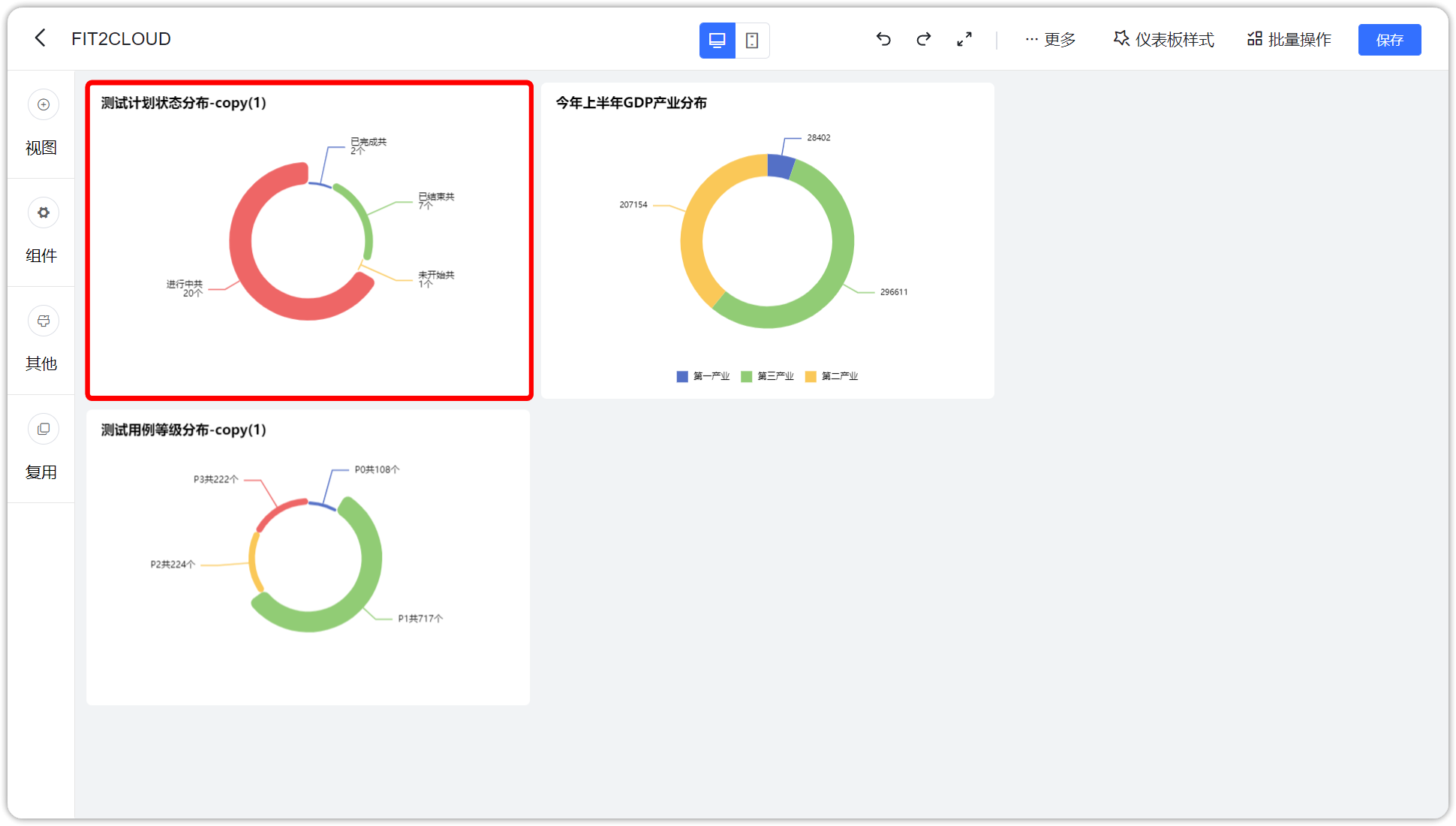Screen dimensions: 1456x826
Task: Click the 保存 button
Action: click(1389, 39)
